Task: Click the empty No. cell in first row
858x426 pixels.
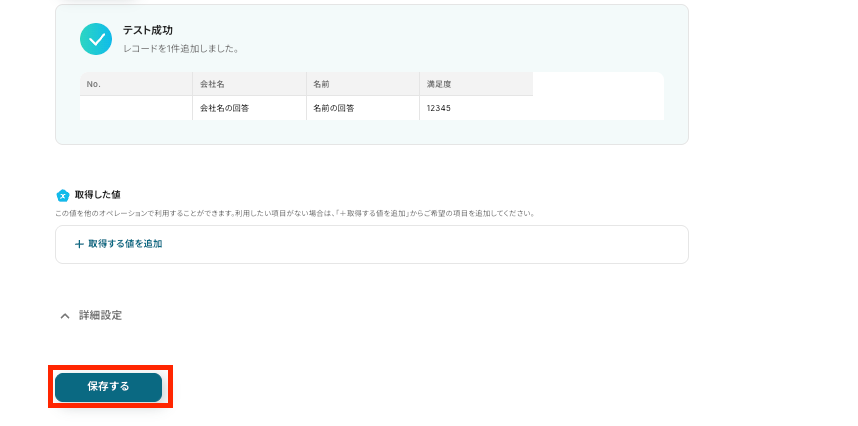Action: (135, 108)
